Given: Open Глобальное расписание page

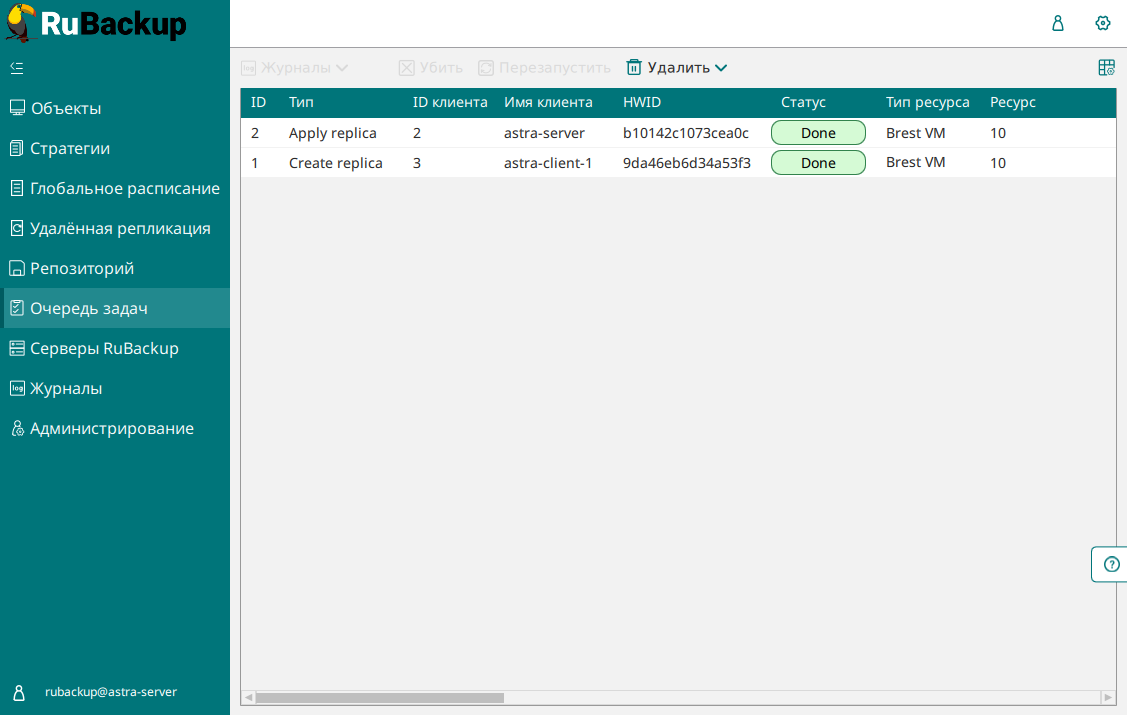Looking at the screenshot, I should [x=124, y=188].
